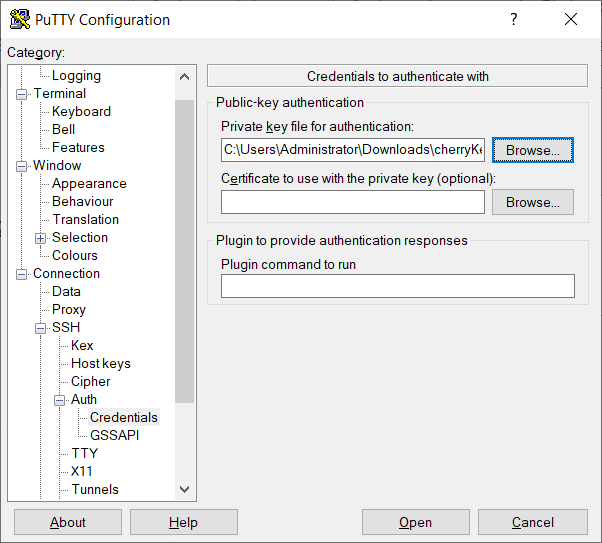
Task: Collapse the Auth tree node
Action: click(59, 400)
